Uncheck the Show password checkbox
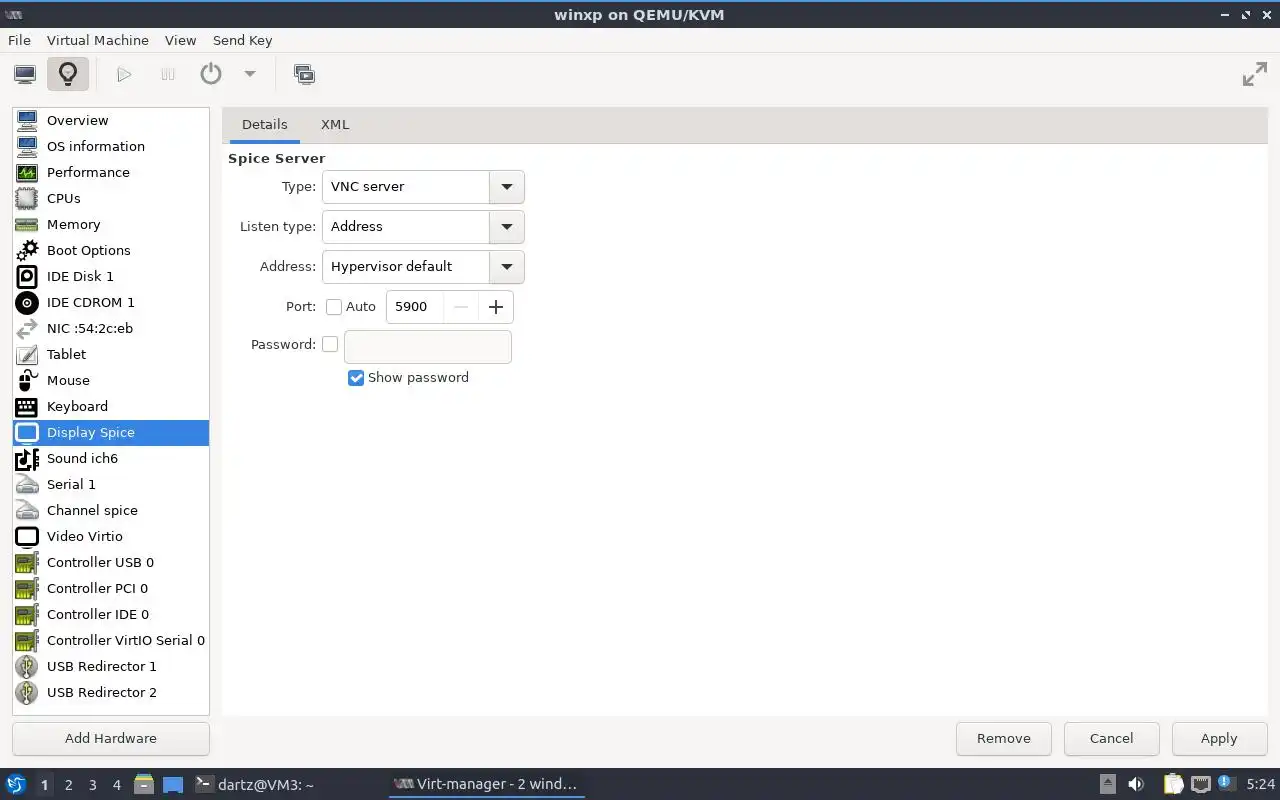Image resolution: width=1280 pixels, height=800 pixels. pyautogui.click(x=355, y=378)
